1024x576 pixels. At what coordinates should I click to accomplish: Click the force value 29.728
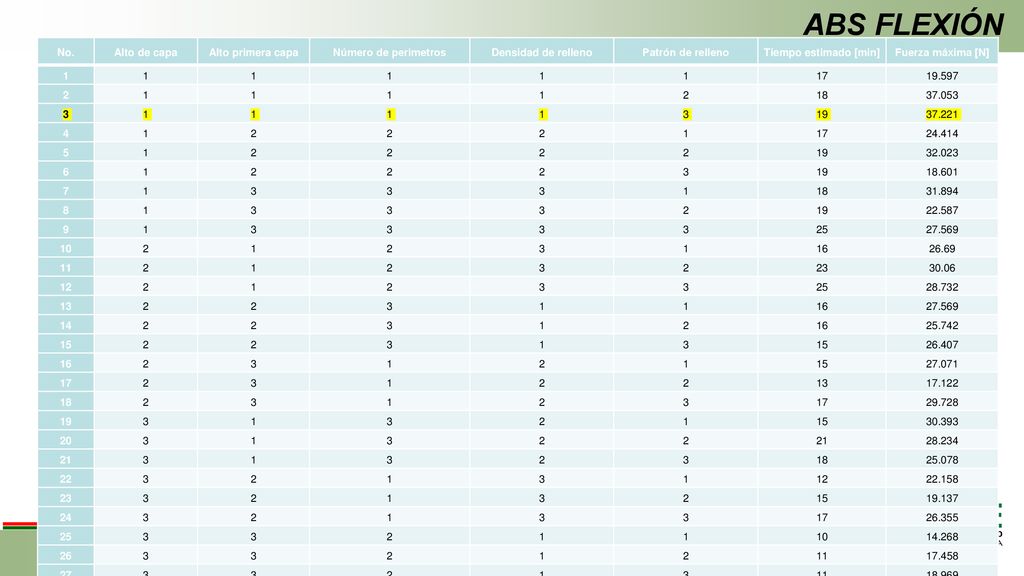[942, 402]
